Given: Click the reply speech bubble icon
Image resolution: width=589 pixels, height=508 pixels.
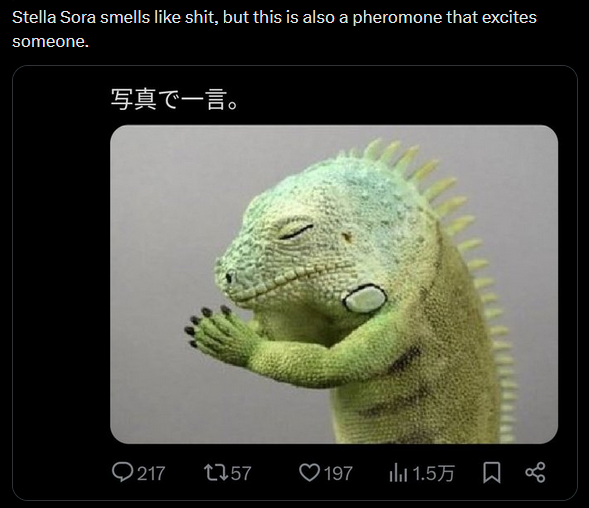Looking at the screenshot, I should (x=122, y=472).
